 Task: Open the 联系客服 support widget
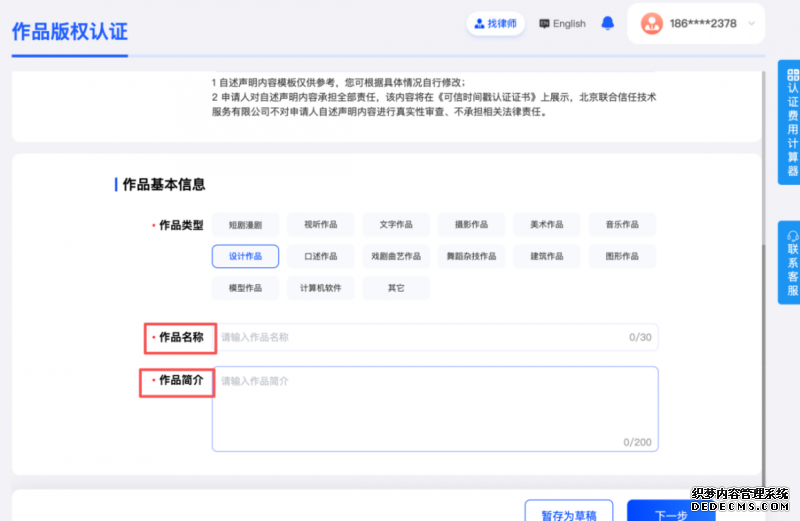[790, 263]
